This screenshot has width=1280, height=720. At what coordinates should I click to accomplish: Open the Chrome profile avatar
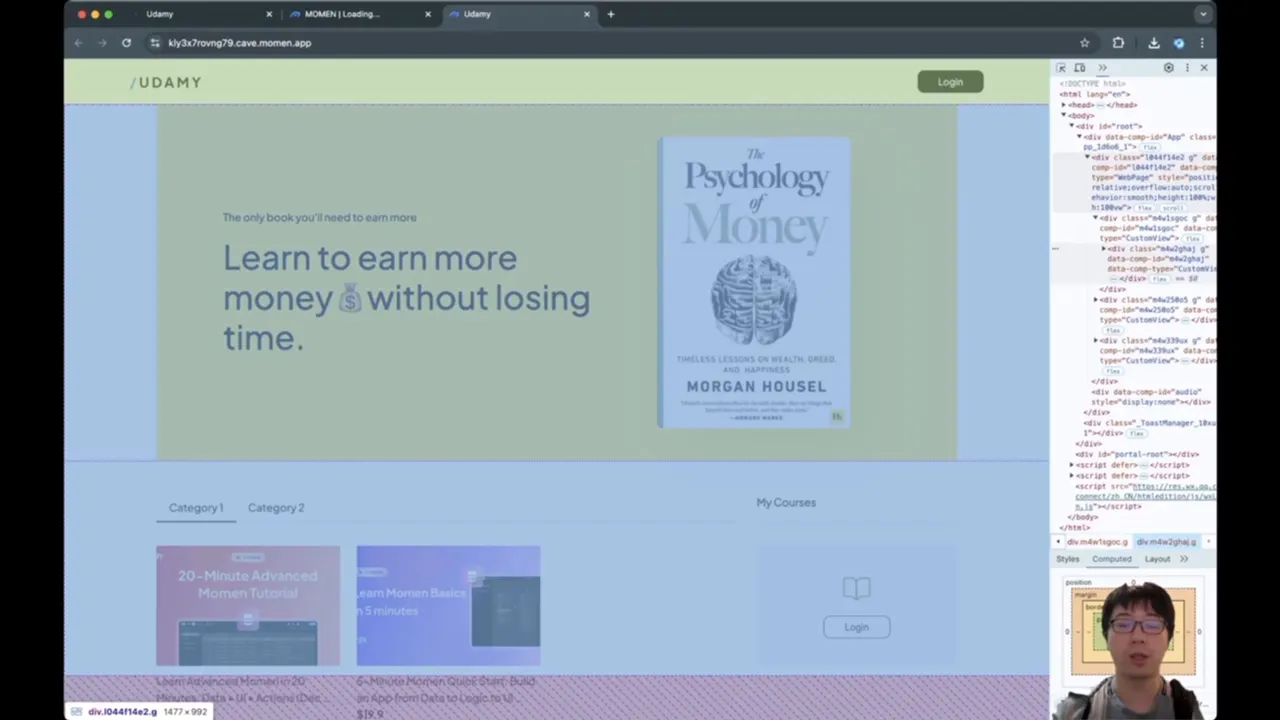tap(1179, 43)
